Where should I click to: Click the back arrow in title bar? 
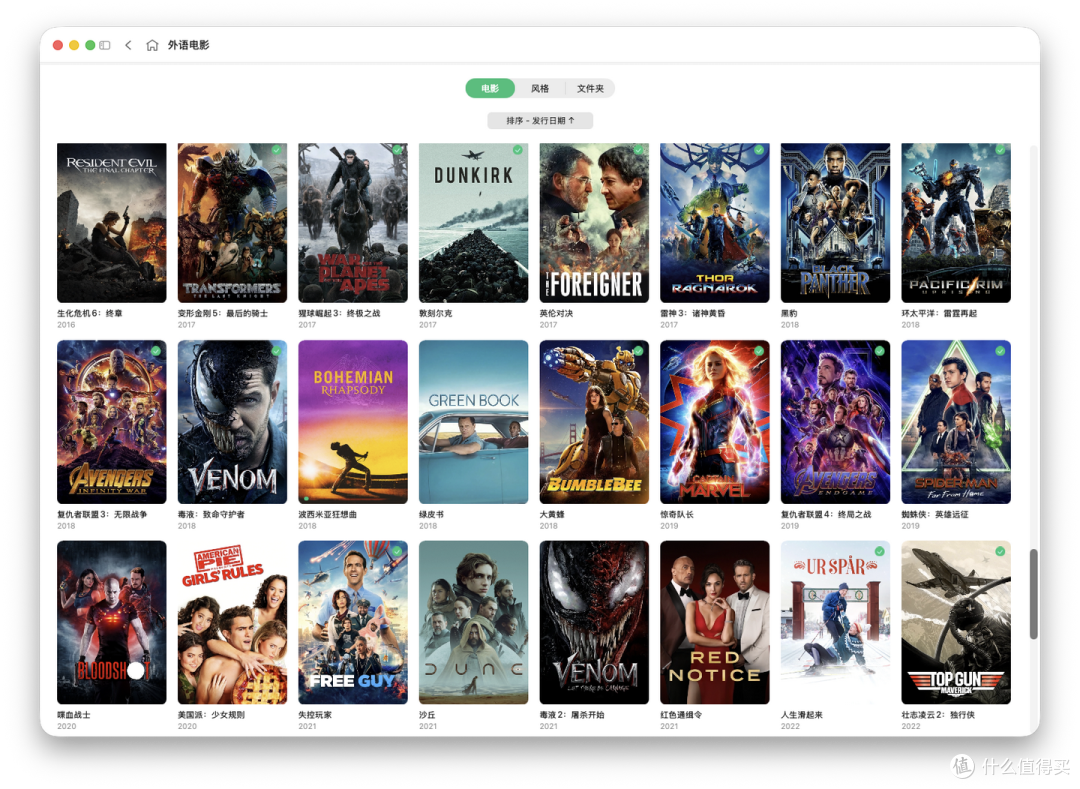(x=128, y=45)
